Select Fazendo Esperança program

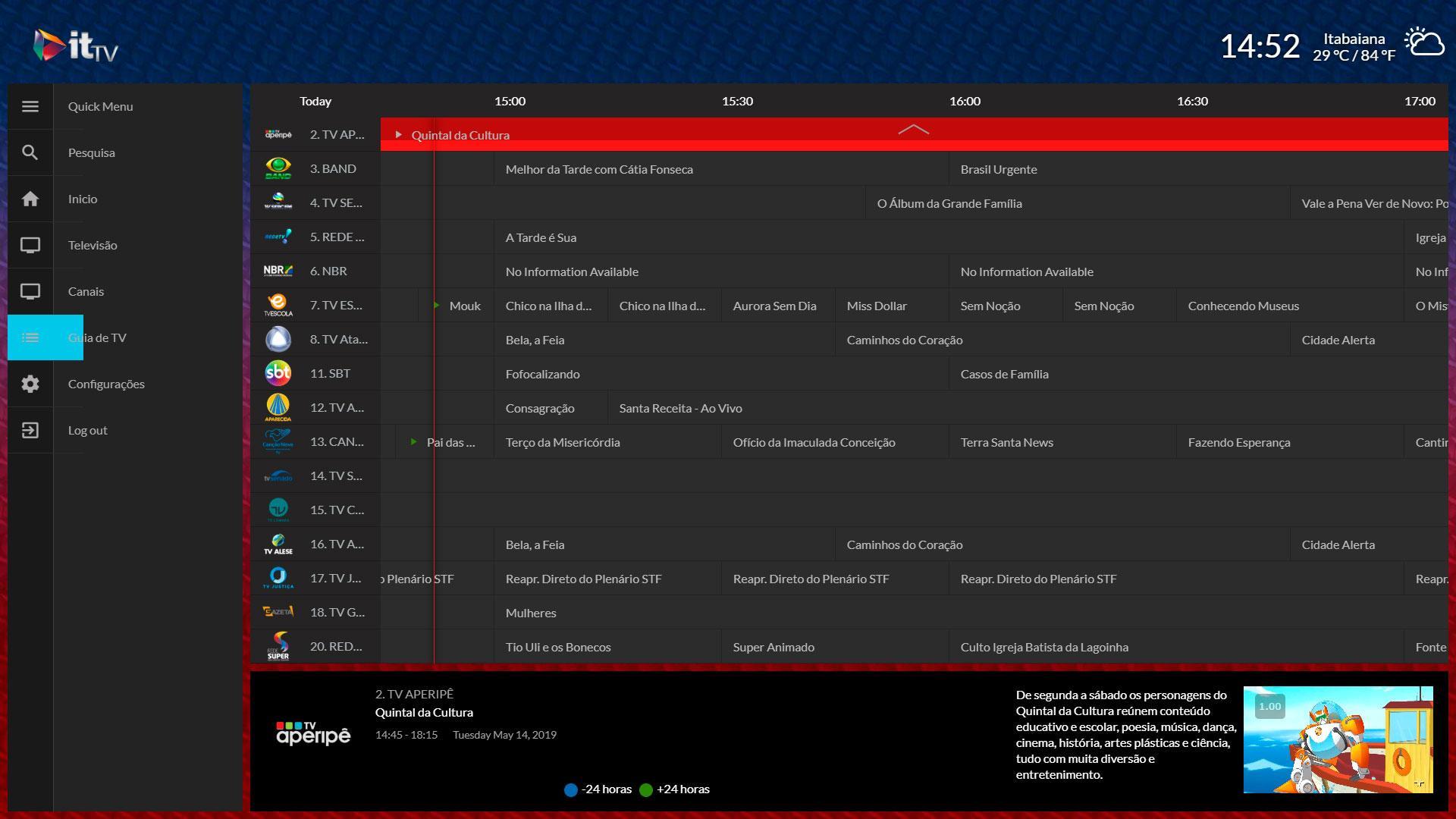click(1290, 442)
